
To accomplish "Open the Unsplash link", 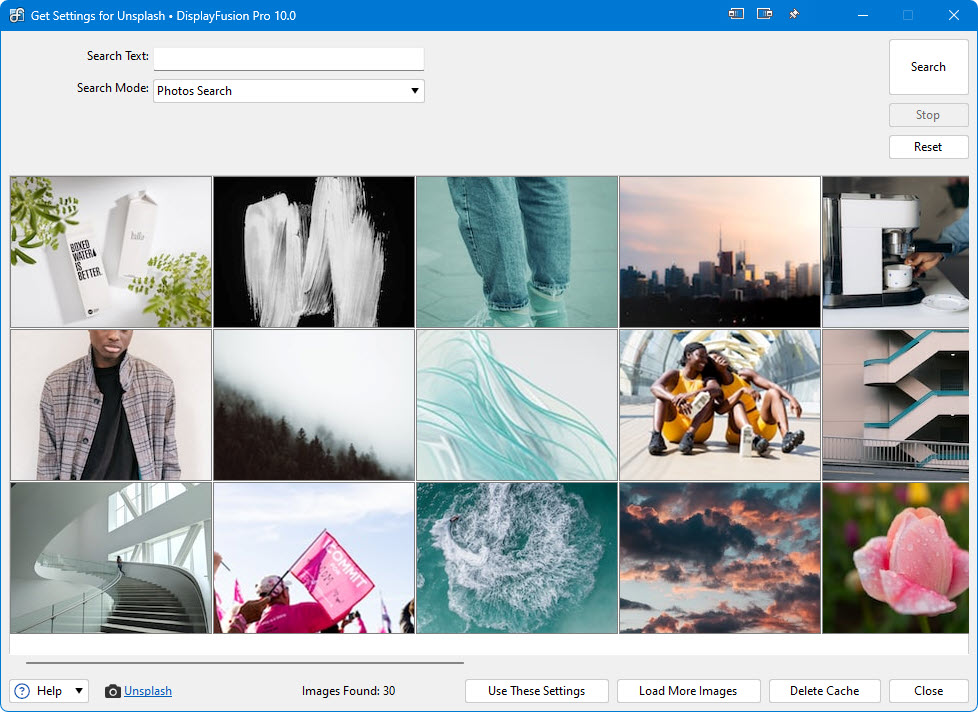I will (x=148, y=691).
